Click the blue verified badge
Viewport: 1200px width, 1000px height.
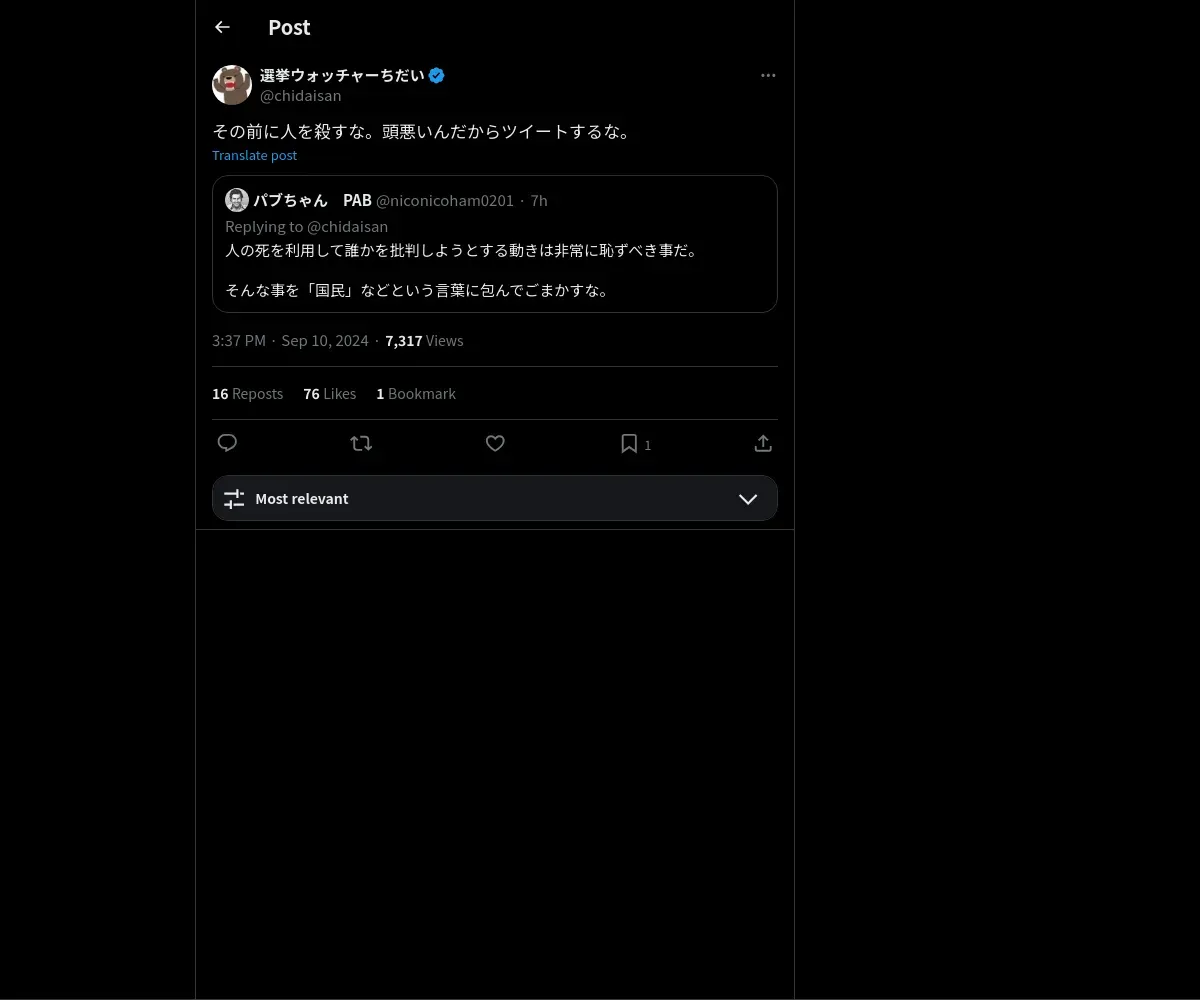click(x=437, y=75)
